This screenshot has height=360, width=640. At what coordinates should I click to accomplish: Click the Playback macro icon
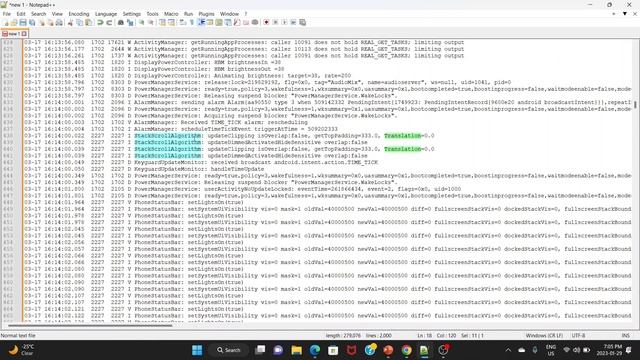pos(284,22)
